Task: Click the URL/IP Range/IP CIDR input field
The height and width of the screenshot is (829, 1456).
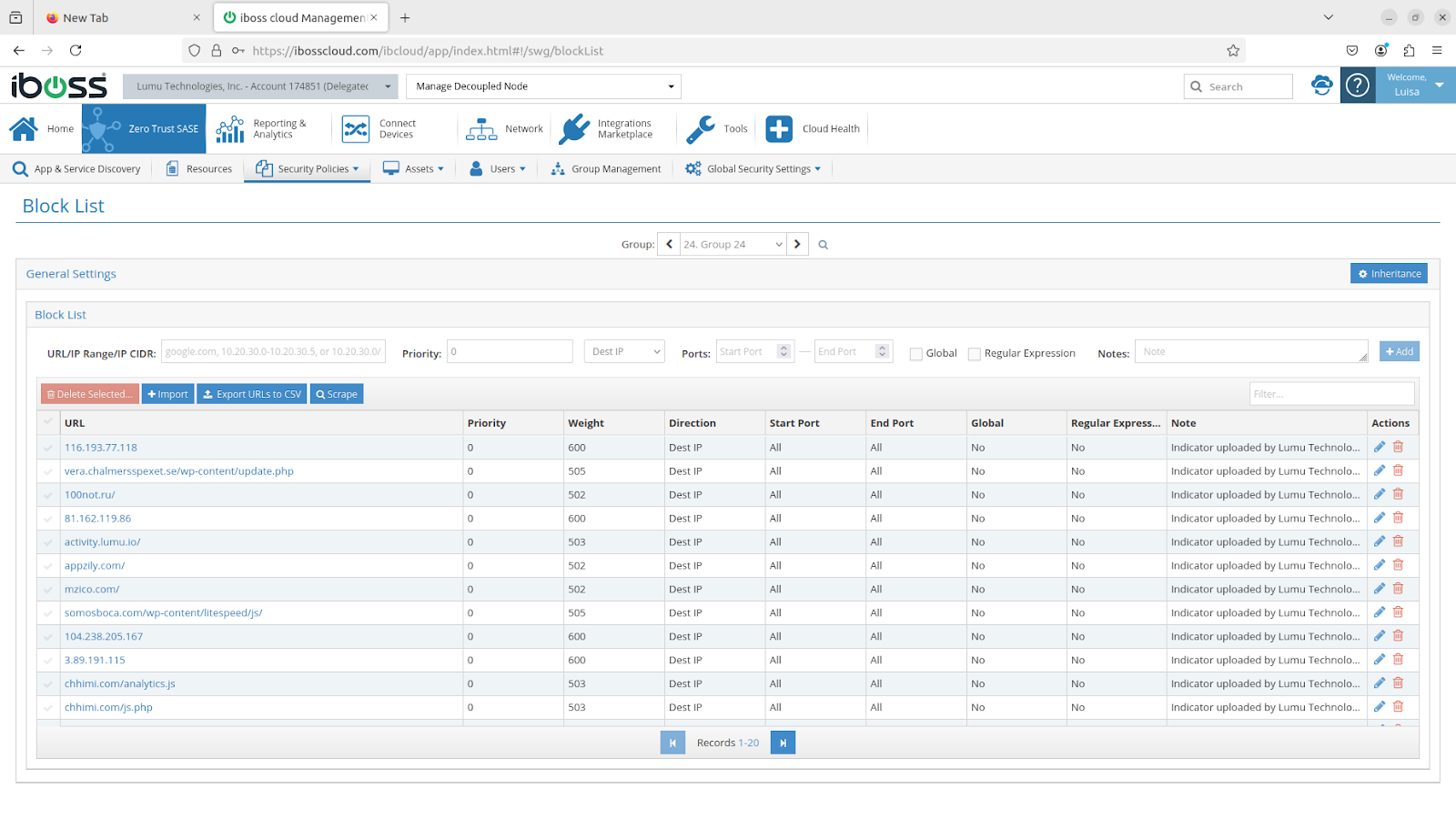Action: 273,352
